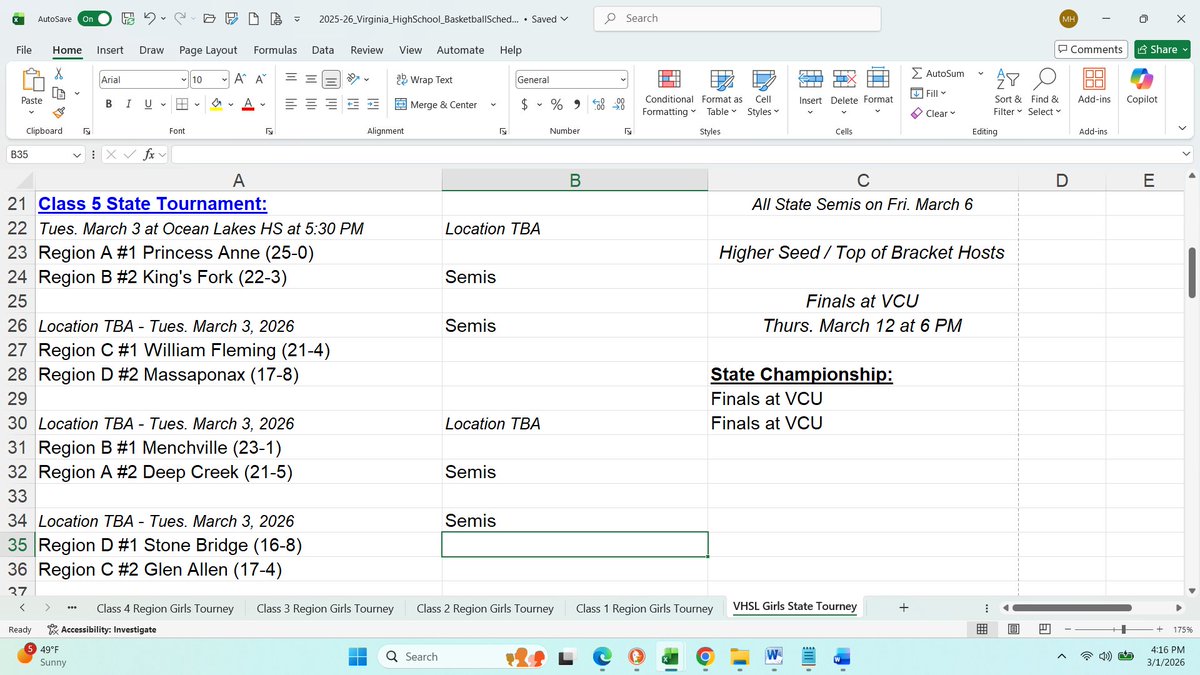Screen dimensions: 1200x675
Task: Apply bold formatting from the Font group
Action: click(108, 103)
